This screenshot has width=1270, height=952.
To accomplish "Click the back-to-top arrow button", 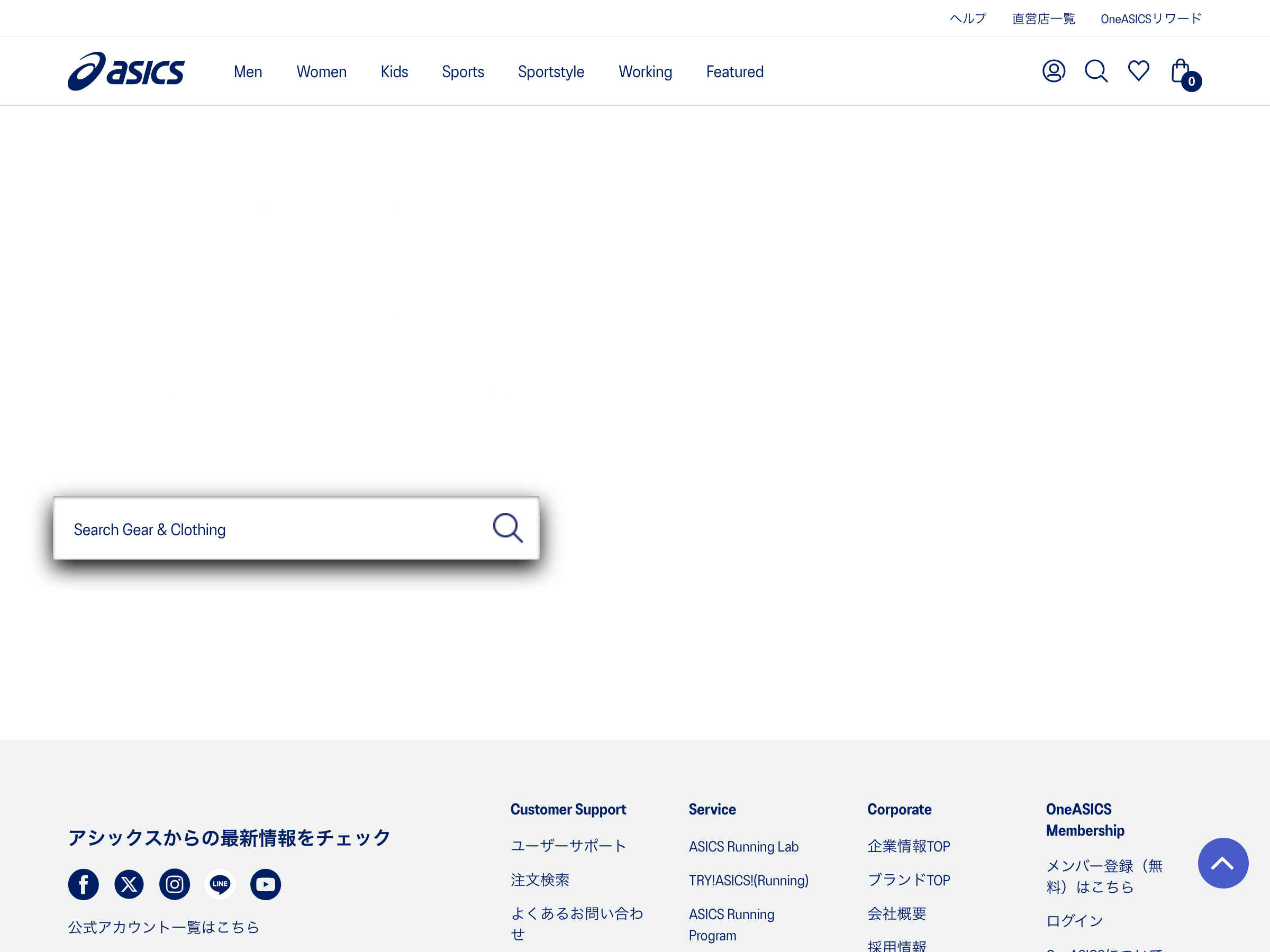I will click(x=1223, y=863).
